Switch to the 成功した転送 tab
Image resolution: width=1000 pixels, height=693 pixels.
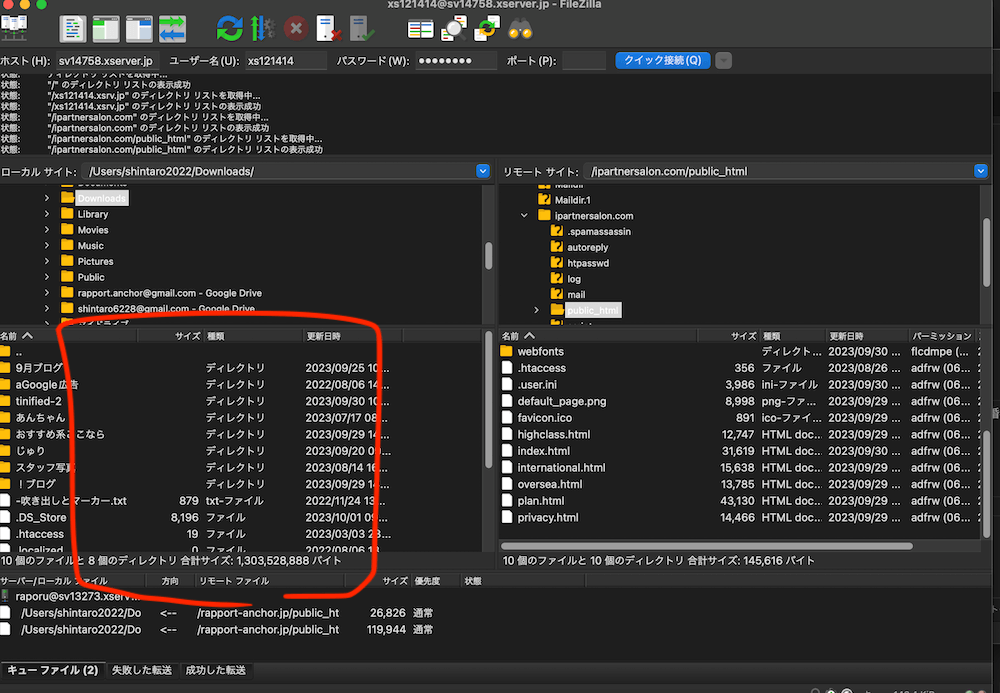(216, 670)
